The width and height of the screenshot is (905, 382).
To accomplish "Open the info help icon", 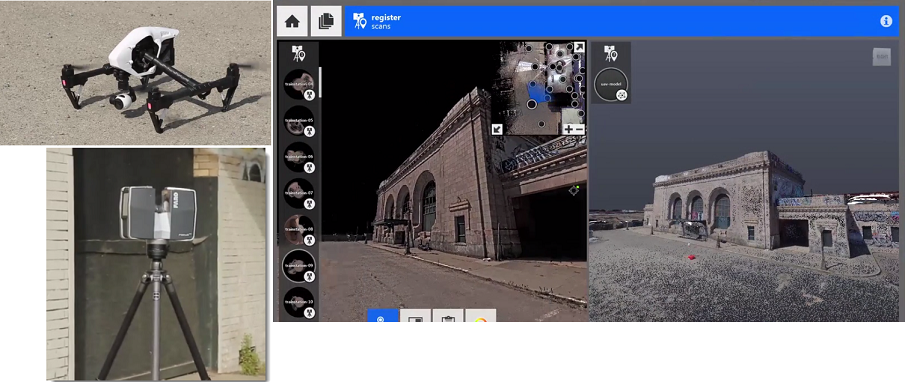I will click(886, 21).
